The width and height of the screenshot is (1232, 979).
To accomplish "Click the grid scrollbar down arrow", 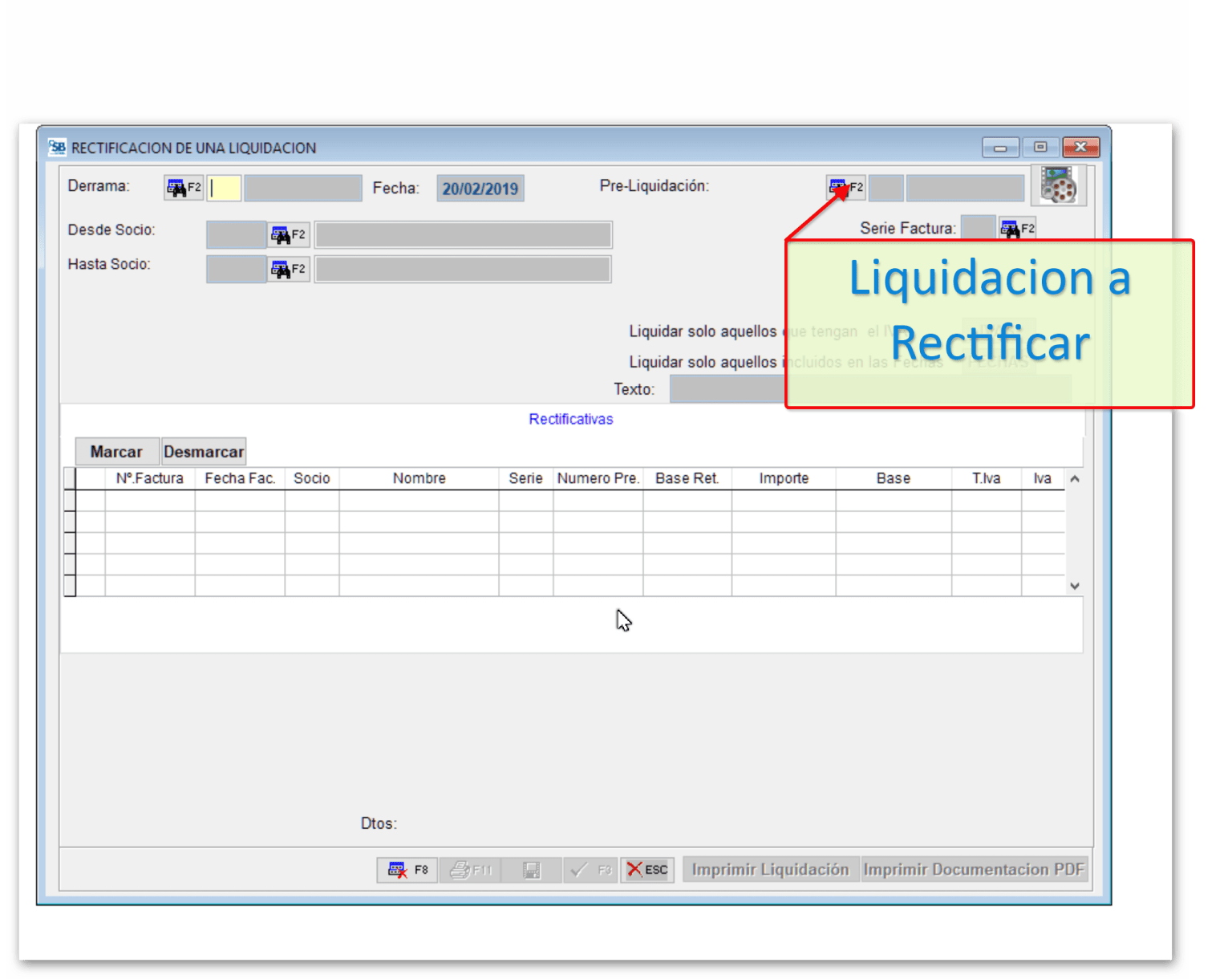I will tap(1074, 587).
